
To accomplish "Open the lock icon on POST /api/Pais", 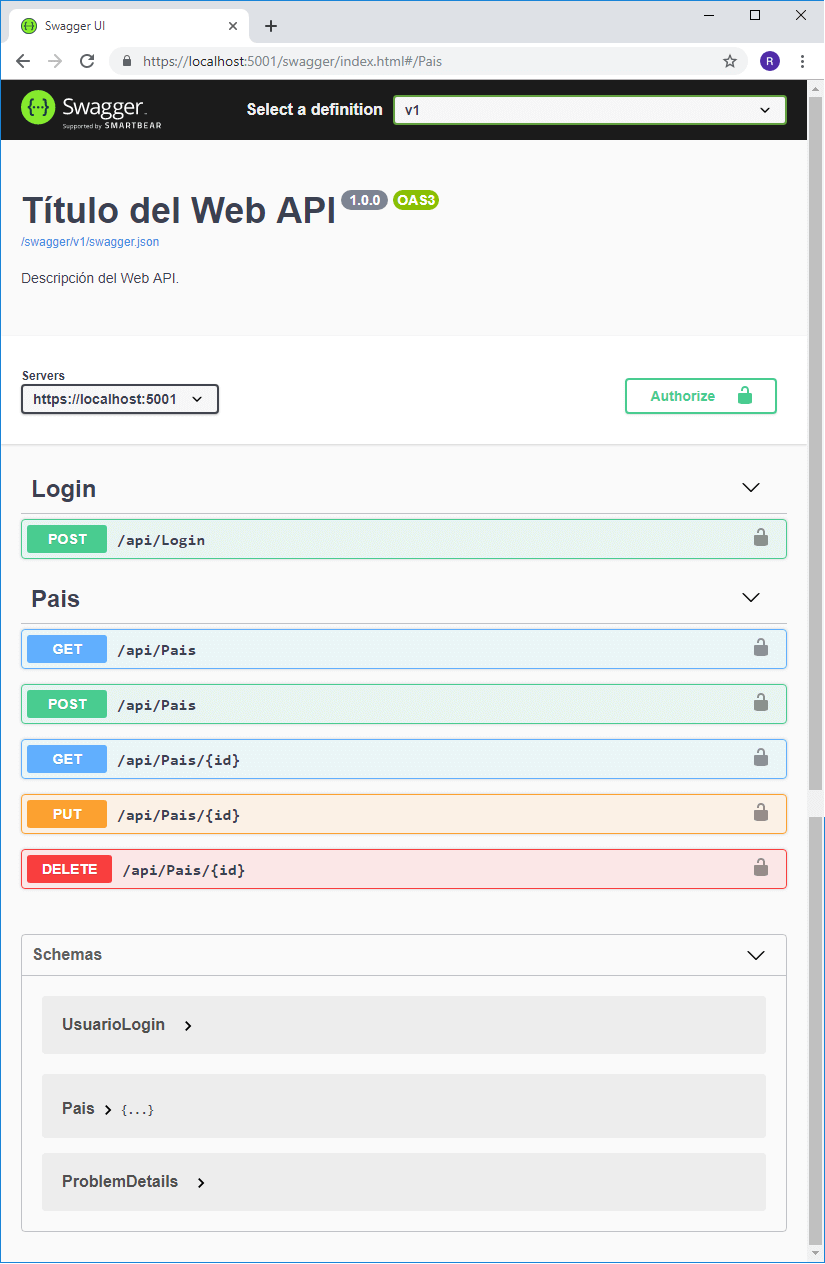I will 761,703.
